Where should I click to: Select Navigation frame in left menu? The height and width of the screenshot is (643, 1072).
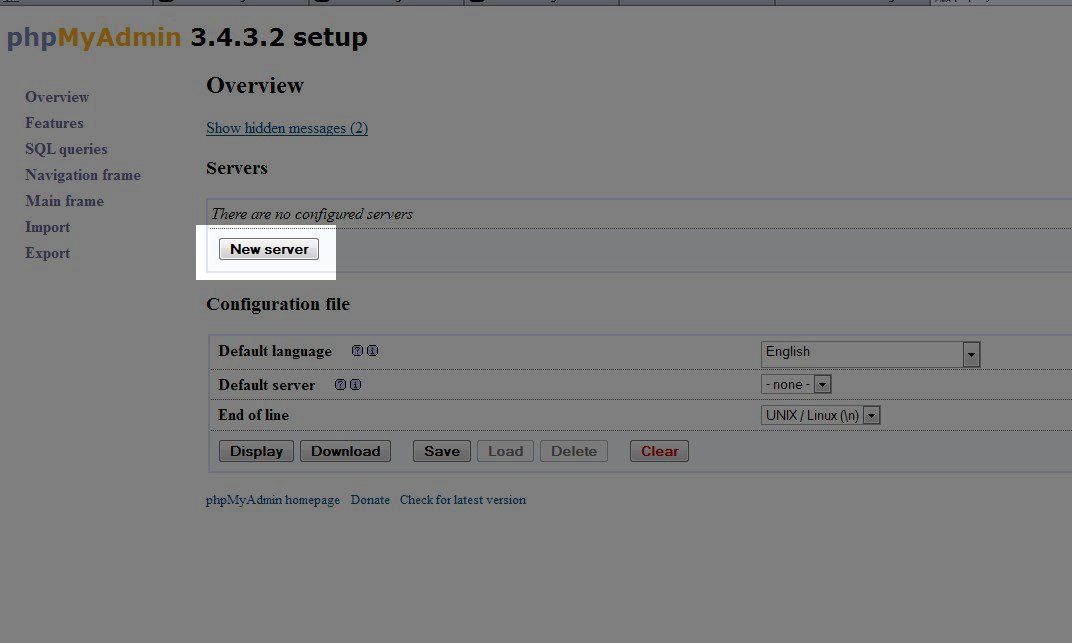point(83,175)
